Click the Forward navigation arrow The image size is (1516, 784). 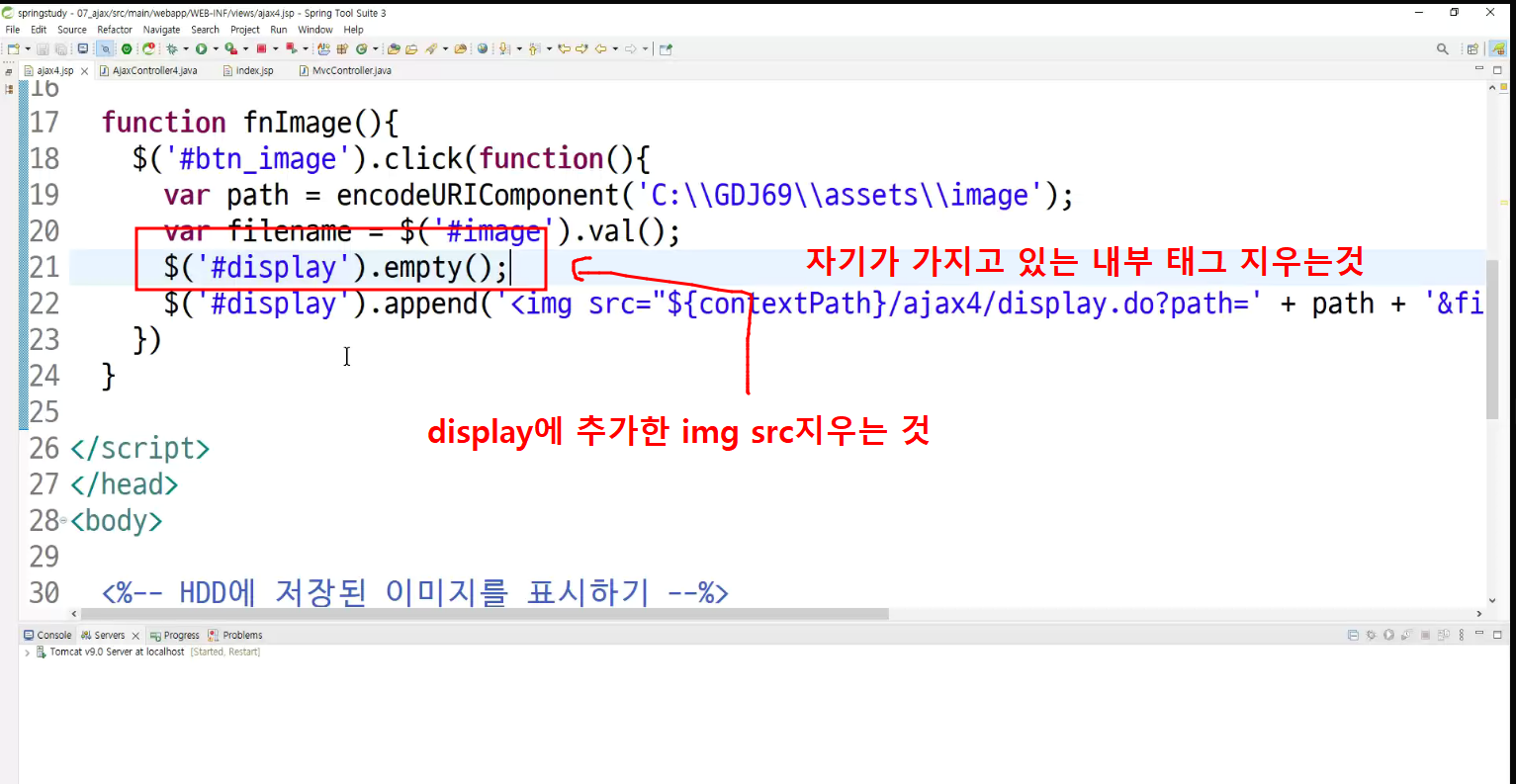click(631, 48)
